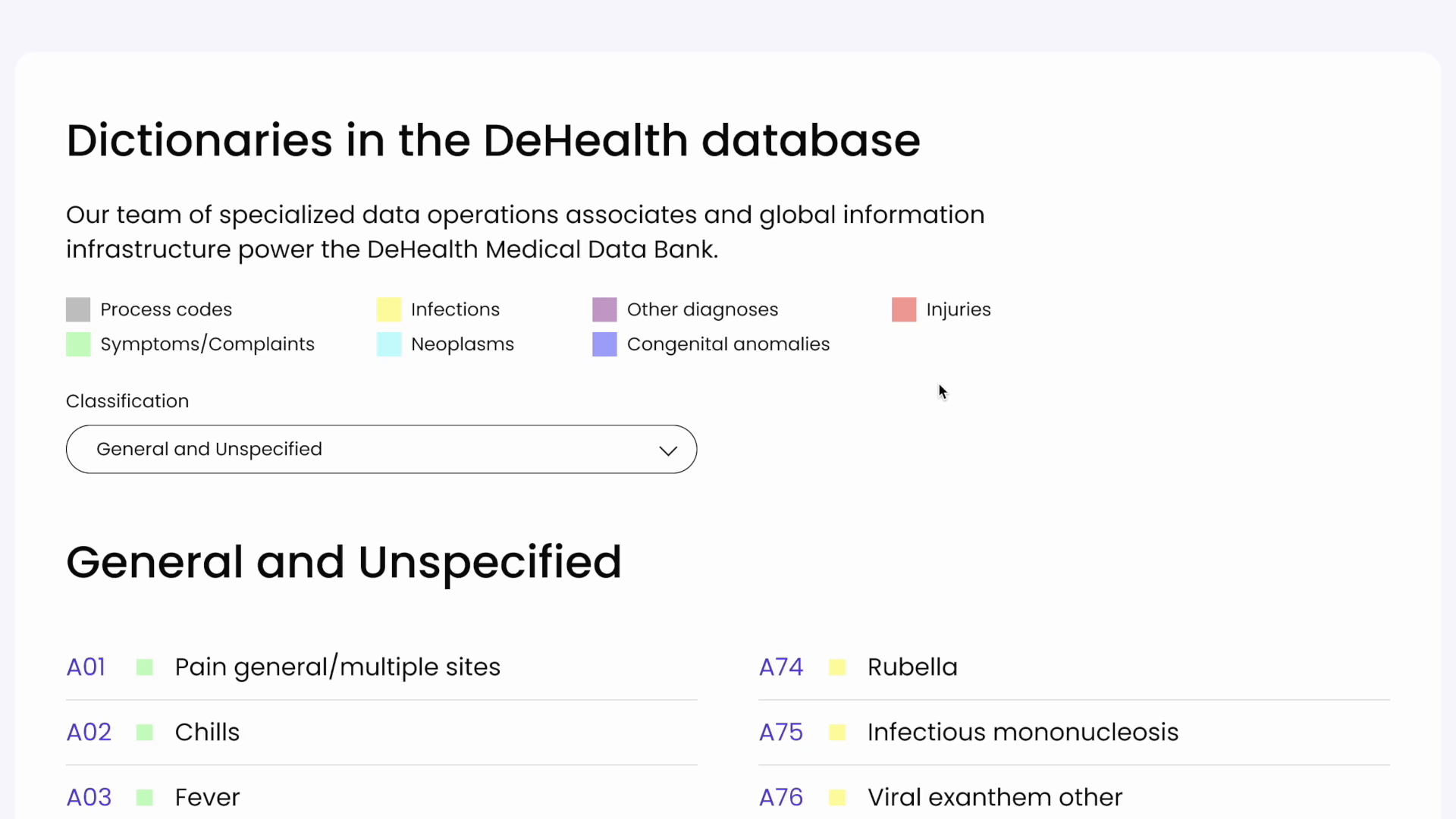Click green marker beside Fever
The width and height of the screenshot is (1456, 819).
click(x=145, y=798)
